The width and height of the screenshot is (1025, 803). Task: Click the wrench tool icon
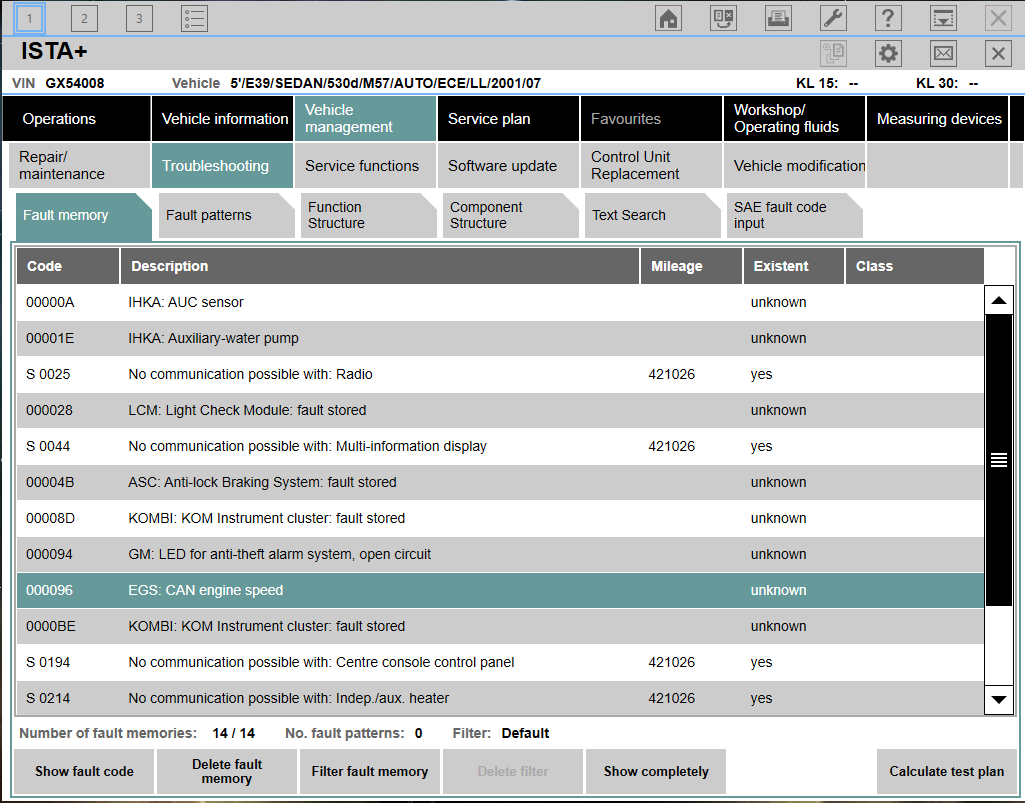tap(833, 18)
